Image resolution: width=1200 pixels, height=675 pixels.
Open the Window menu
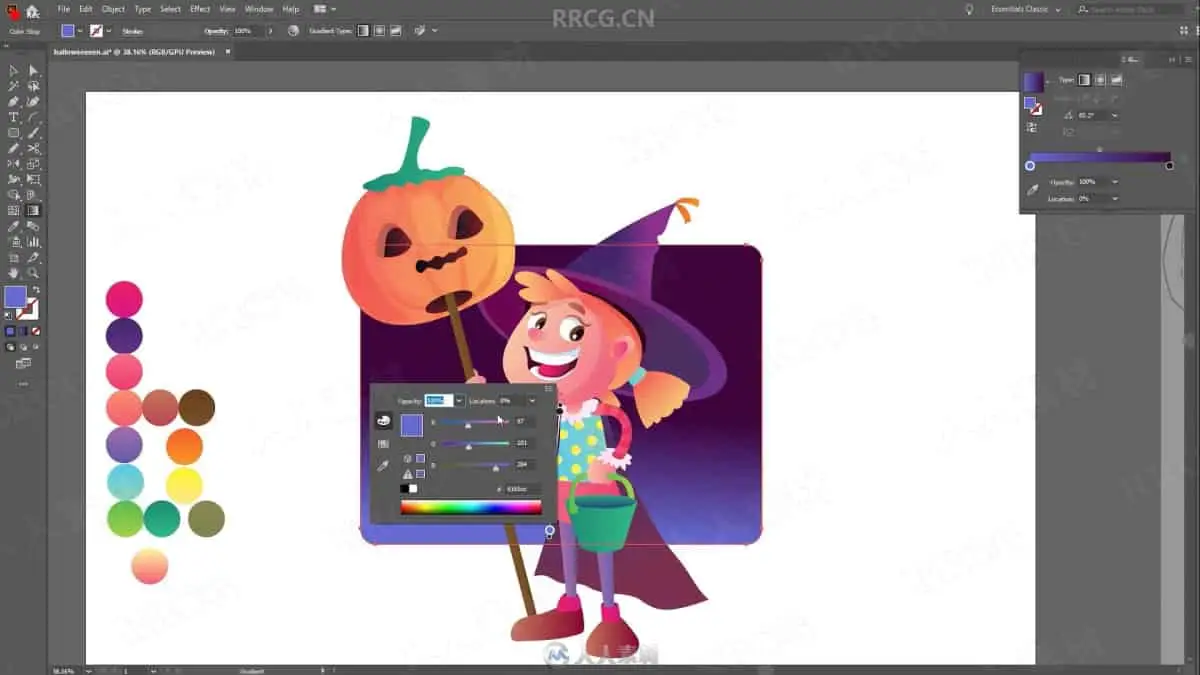tap(259, 9)
